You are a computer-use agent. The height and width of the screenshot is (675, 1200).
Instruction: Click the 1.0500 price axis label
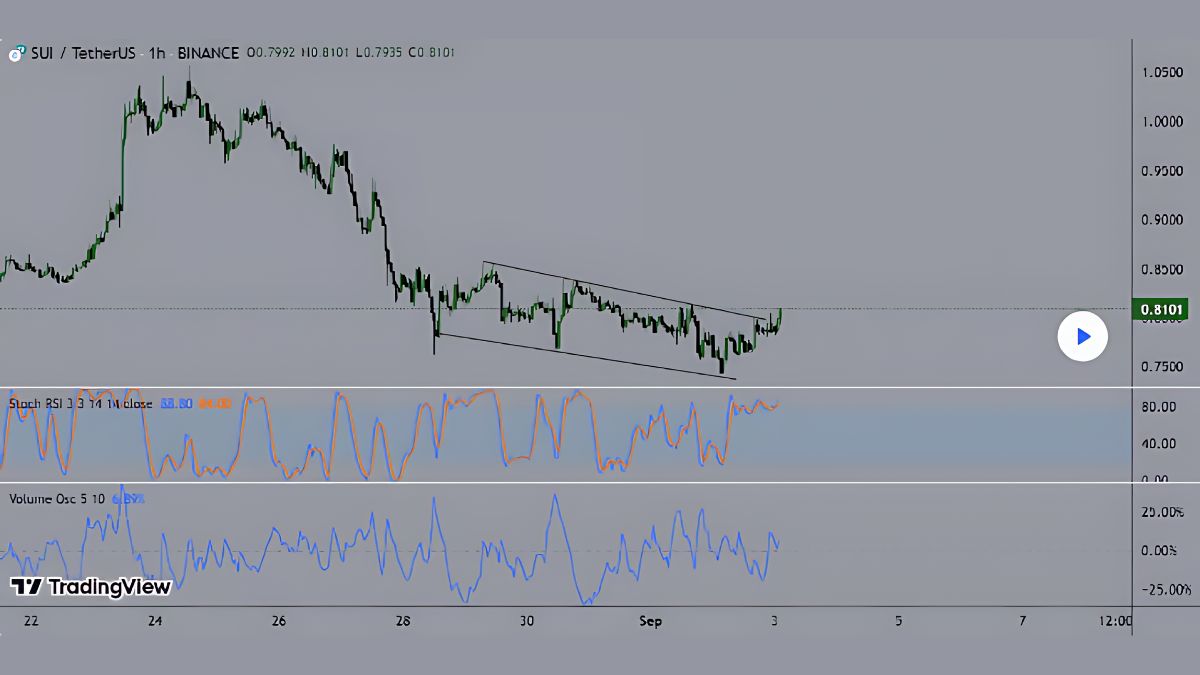1163,72
